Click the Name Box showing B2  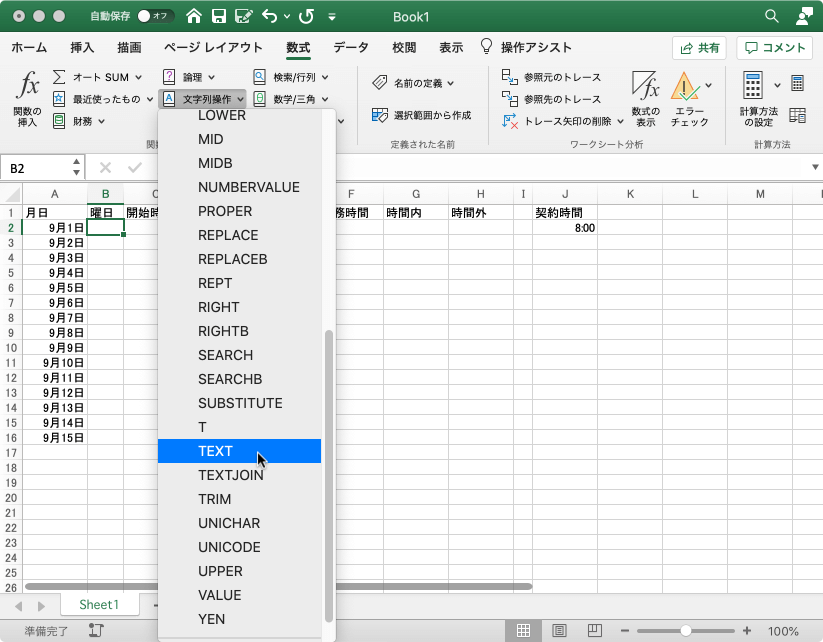pyautogui.click(x=37, y=169)
